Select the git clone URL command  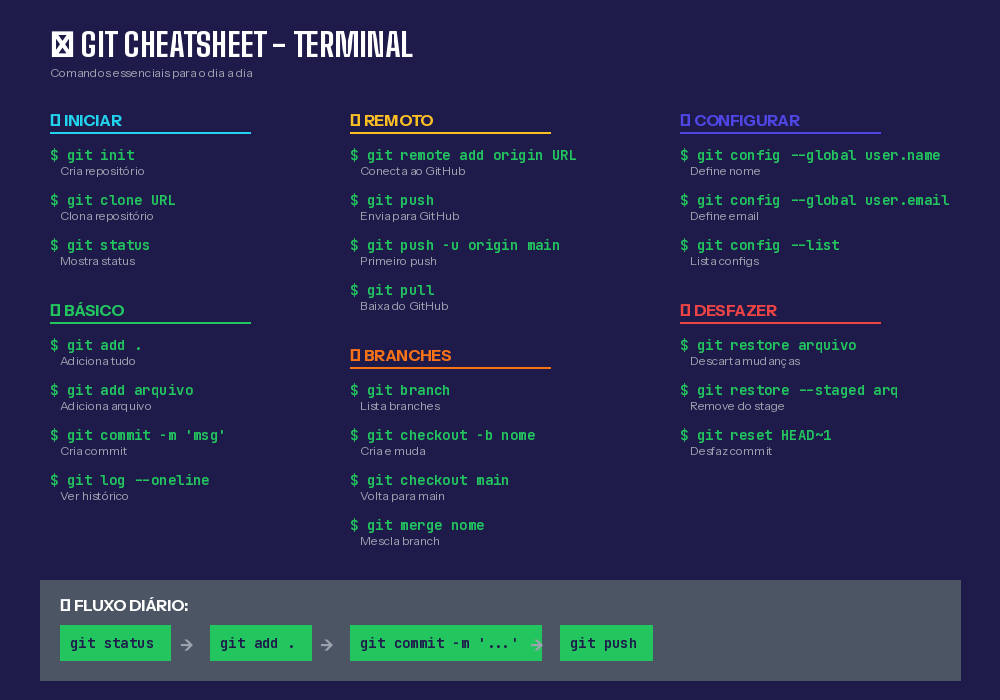113,200
